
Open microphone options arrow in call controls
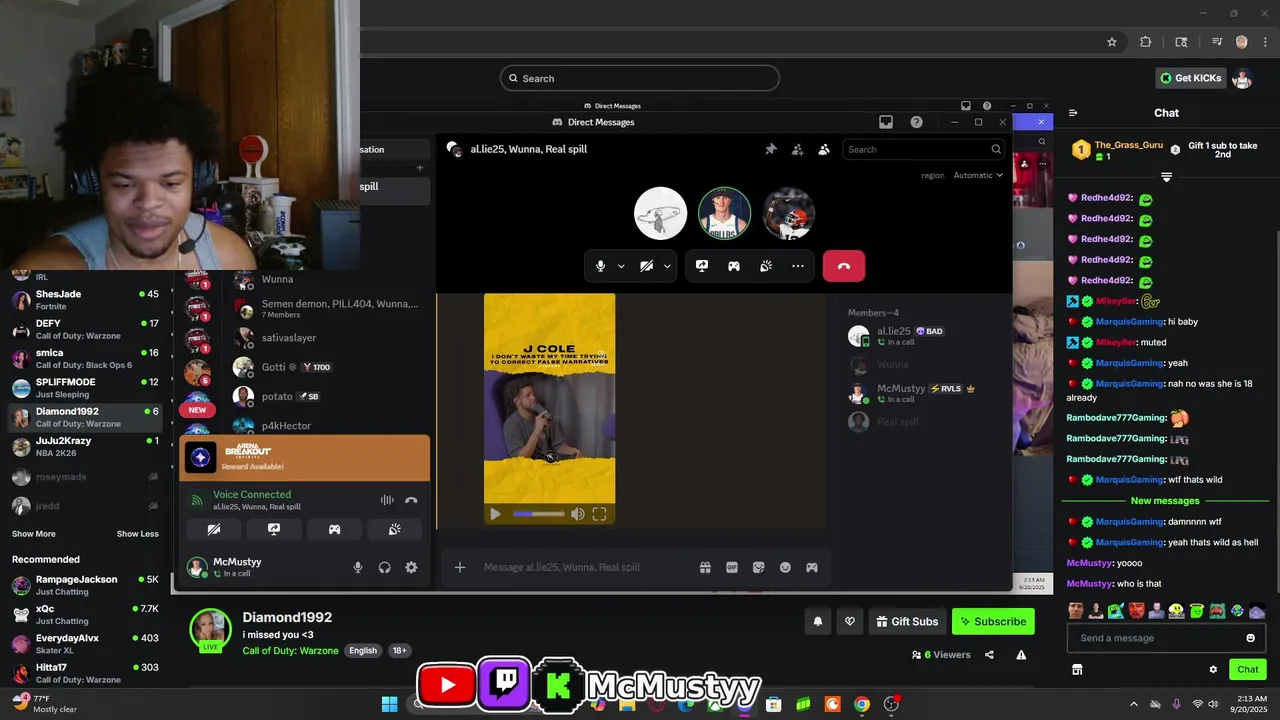[x=621, y=266]
